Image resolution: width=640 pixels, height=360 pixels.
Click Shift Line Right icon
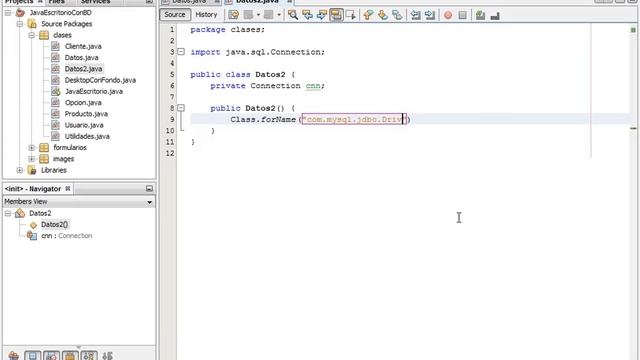point(430,15)
